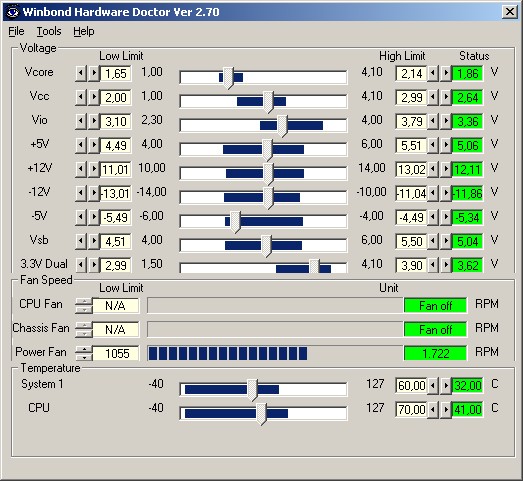Decrease +12V high limit with left arrow
The width and height of the screenshot is (523, 481).
tap(433, 169)
